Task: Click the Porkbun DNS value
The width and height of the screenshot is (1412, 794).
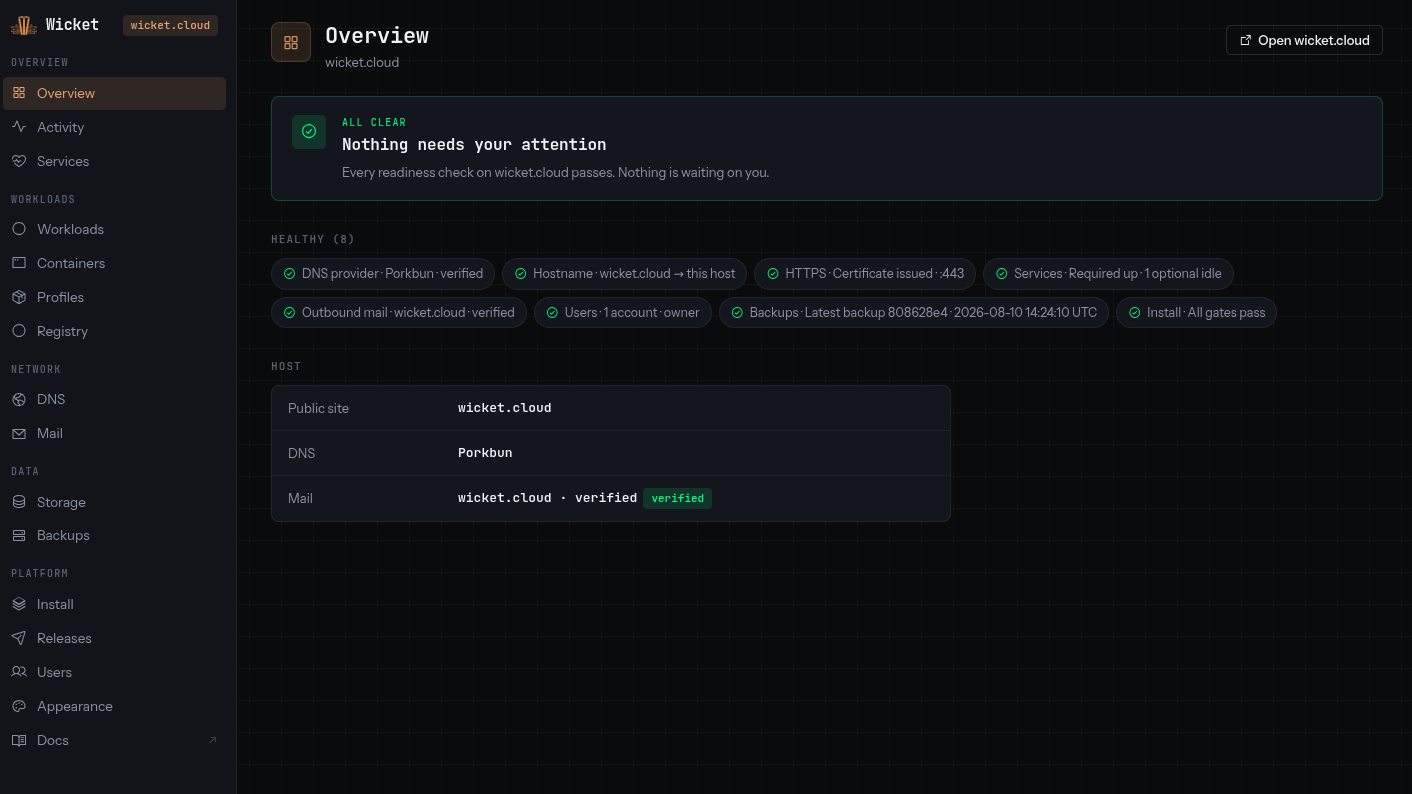Action: pos(485,453)
